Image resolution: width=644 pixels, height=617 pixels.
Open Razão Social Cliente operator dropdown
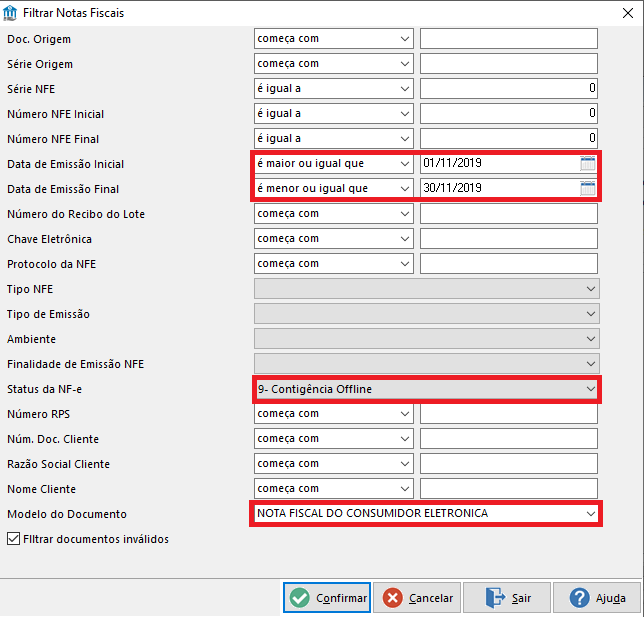334,464
